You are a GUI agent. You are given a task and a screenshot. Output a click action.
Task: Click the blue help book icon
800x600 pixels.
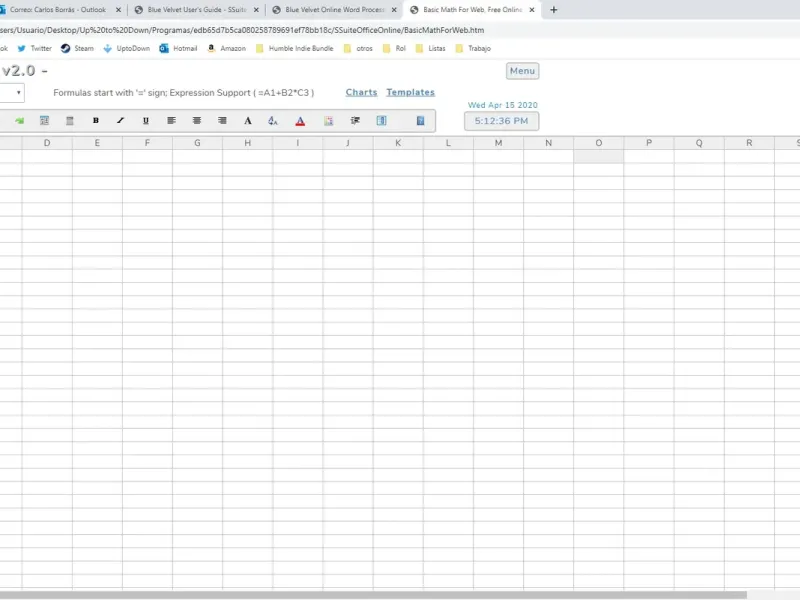pos(420,121)
